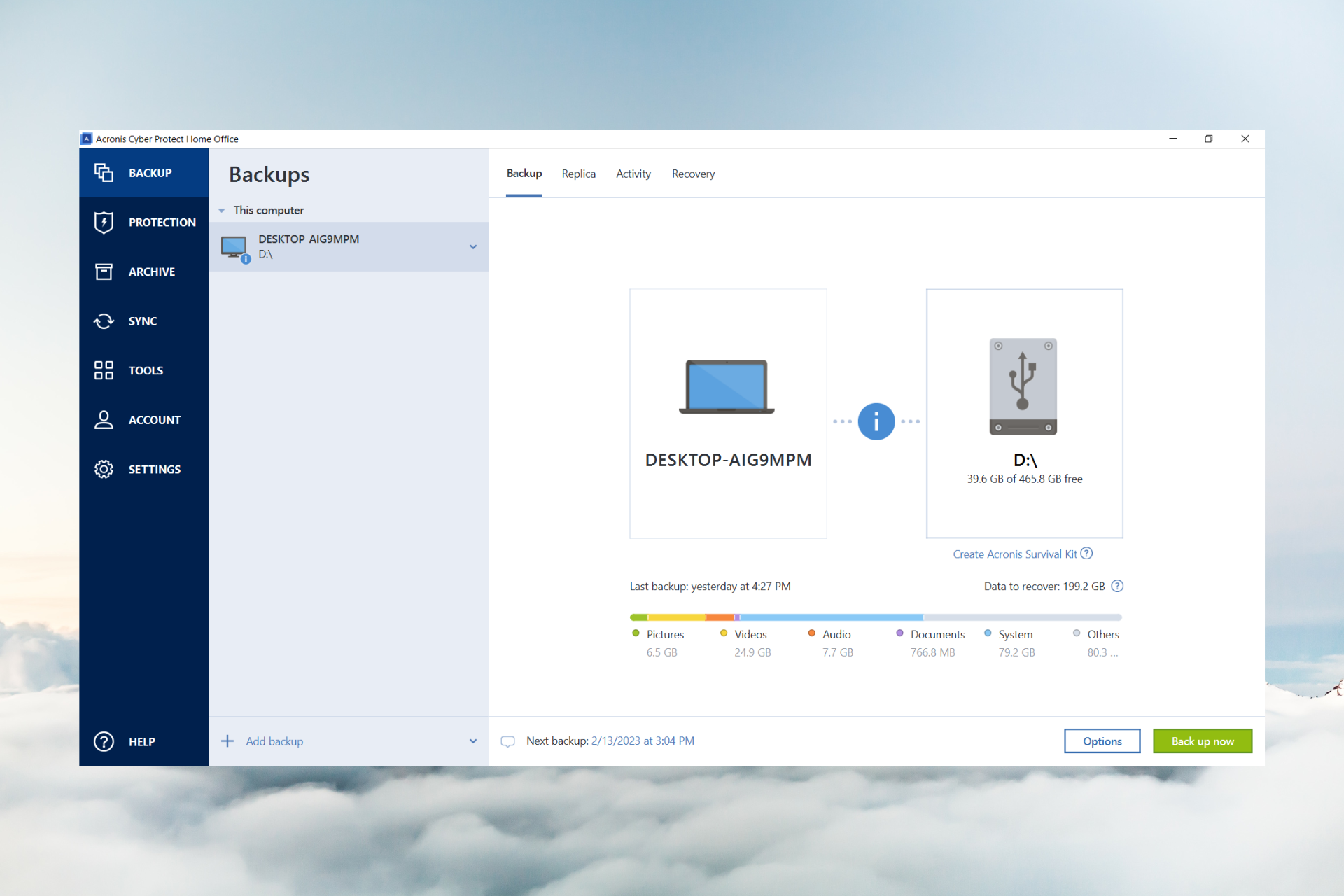Click the Options button
Screen dimensions: 1344x896
[1102, 741]
